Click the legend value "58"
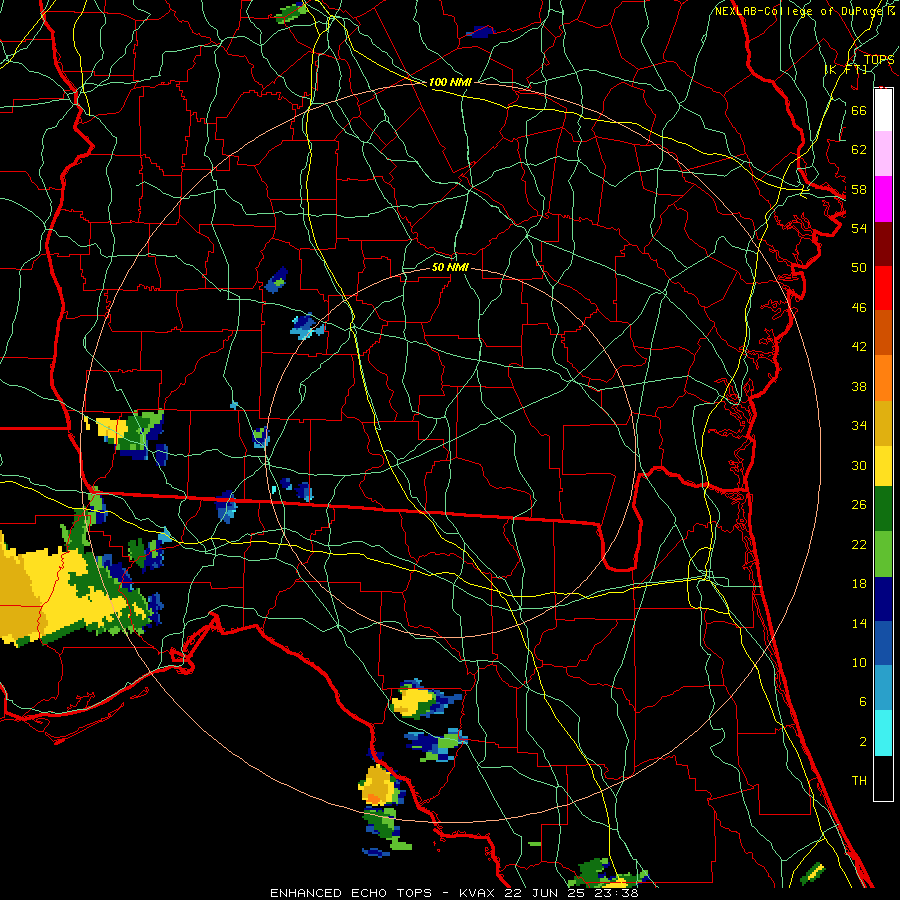The height and width of the screenshot is (900, 900). pos(859,189)
